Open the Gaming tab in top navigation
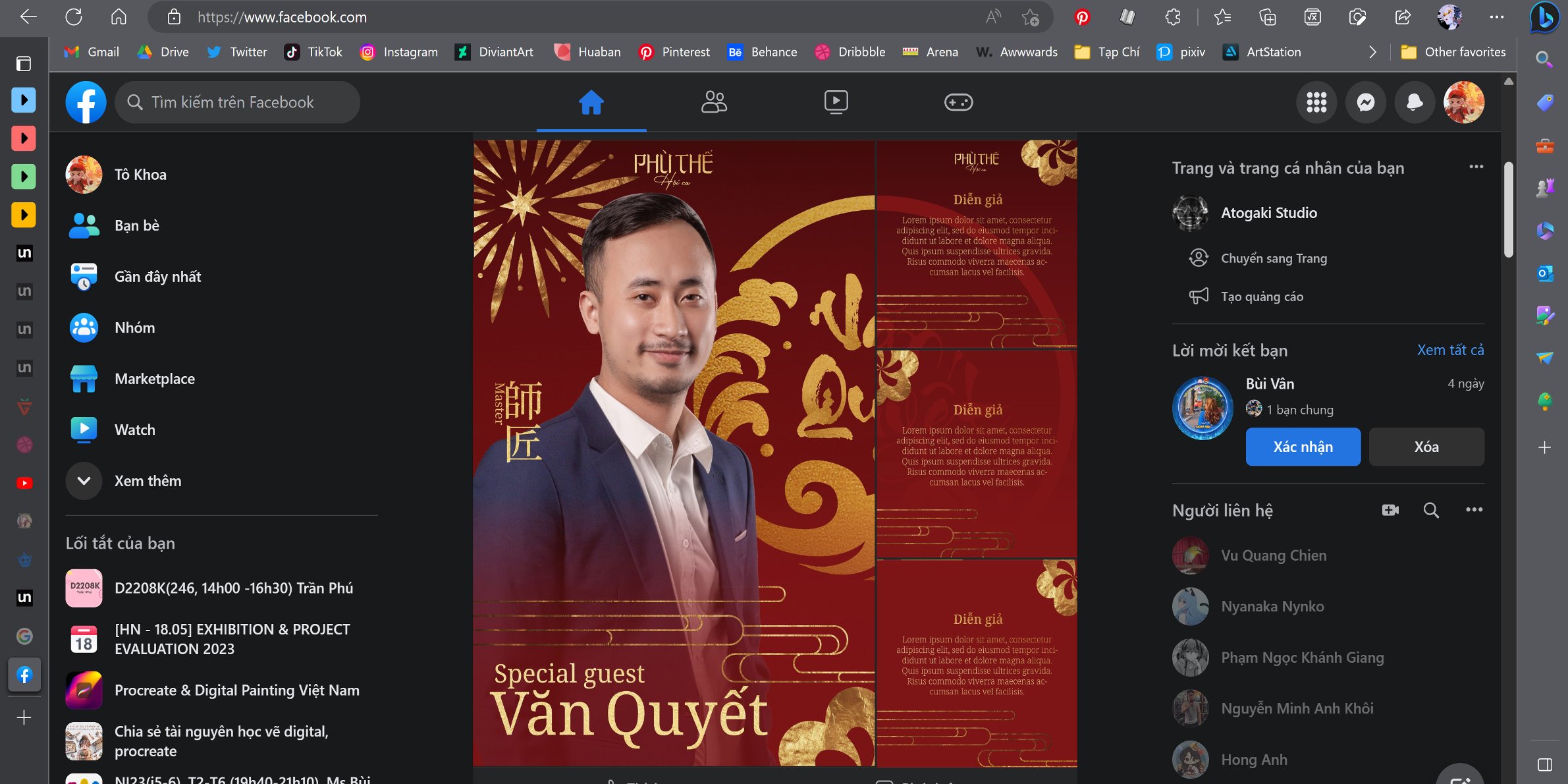 point(958,102)
